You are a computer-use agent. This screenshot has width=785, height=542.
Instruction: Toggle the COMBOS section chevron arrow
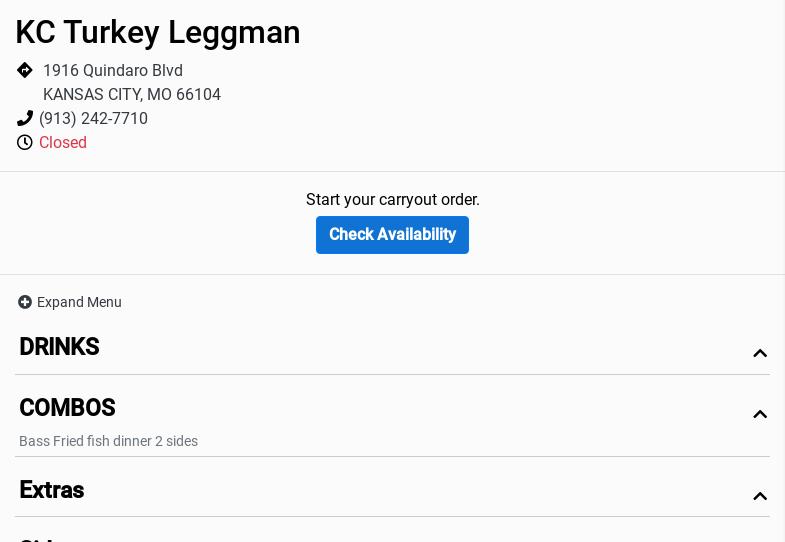point(760,414)
